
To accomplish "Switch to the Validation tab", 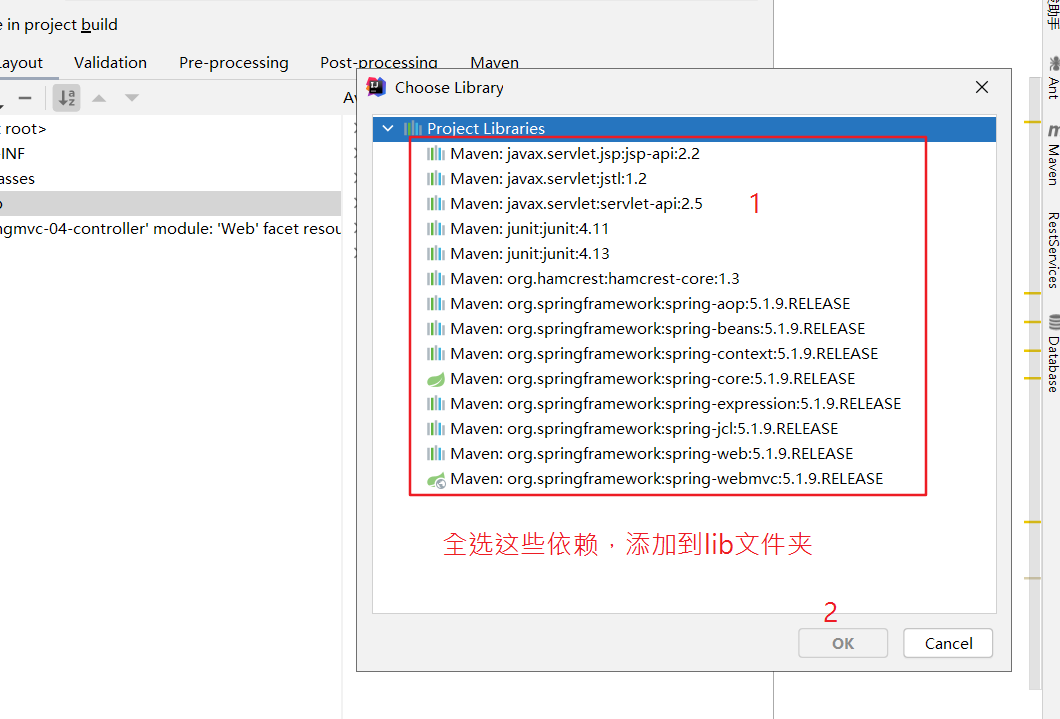I will [110, 63].
